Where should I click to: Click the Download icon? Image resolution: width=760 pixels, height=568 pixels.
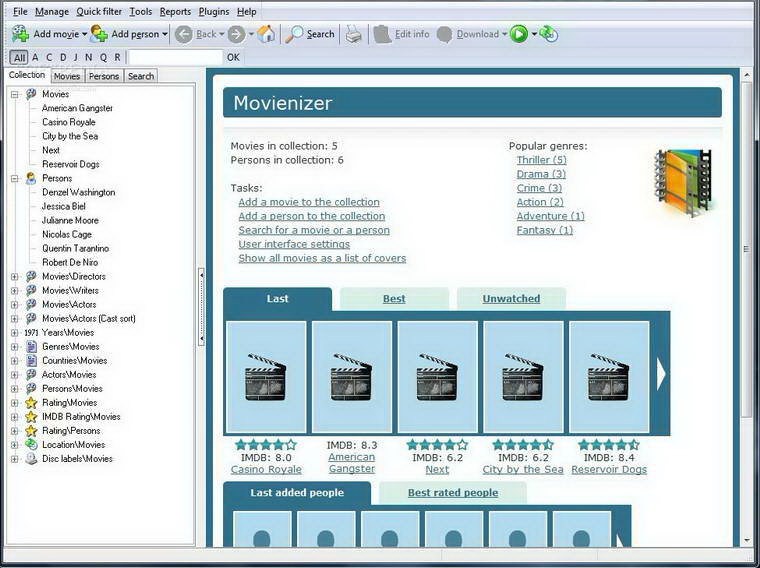[444, 34]
